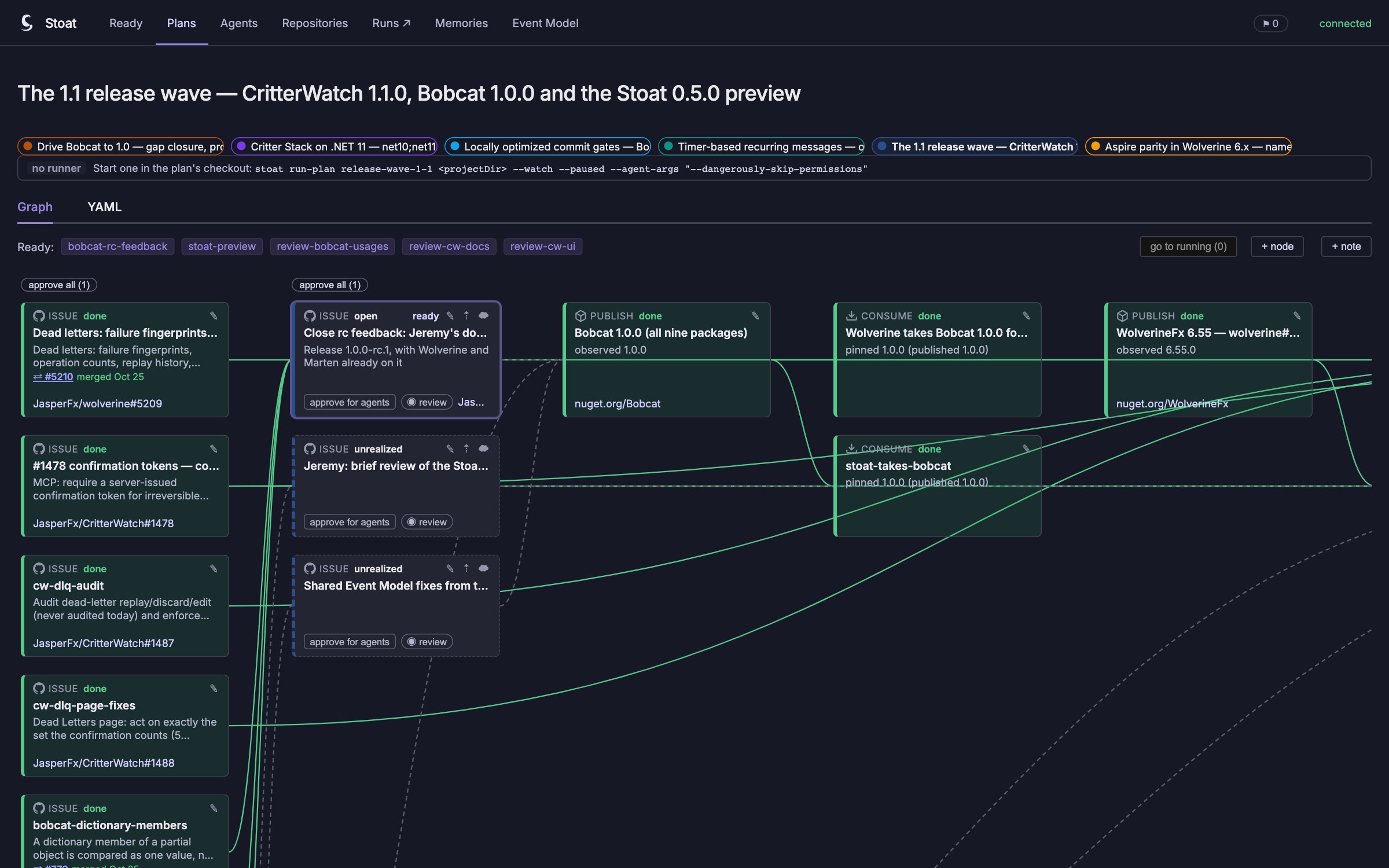Jump to ready node review-cw-docs
The image size is (1389, 868).
tap(449, 247)
